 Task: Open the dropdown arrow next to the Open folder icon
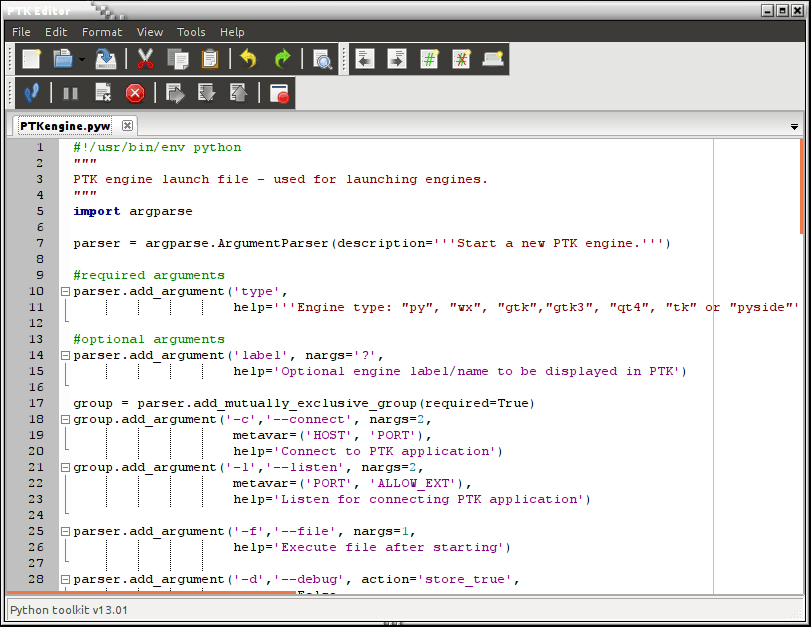(82, 60)
